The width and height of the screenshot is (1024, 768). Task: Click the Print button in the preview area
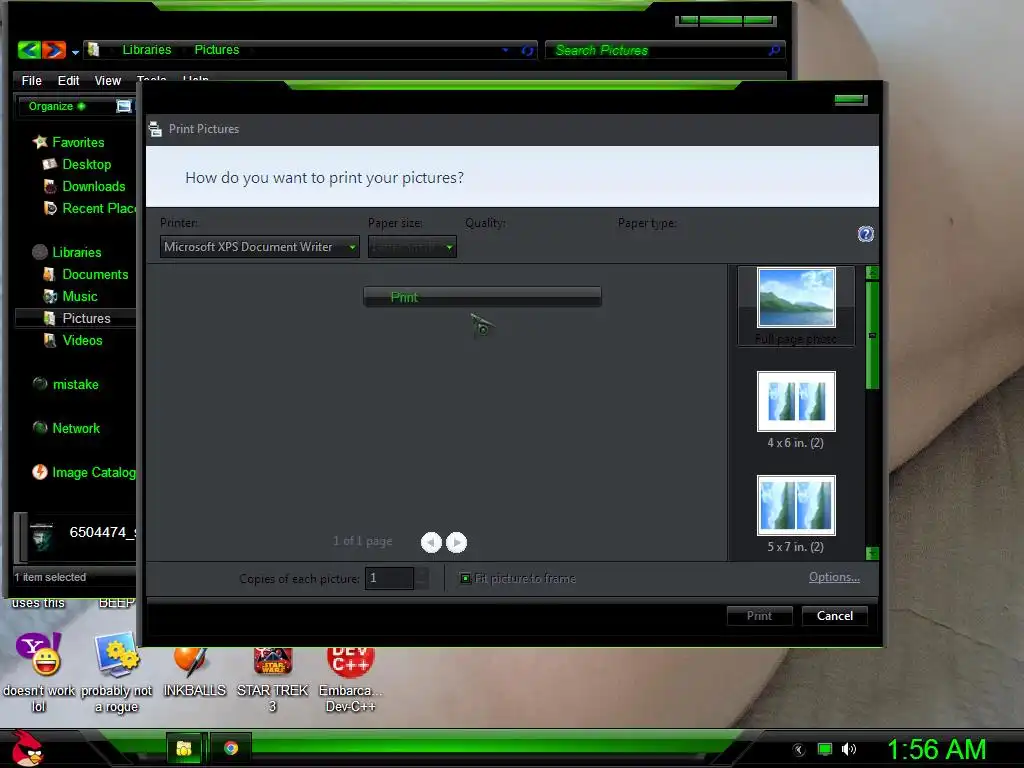[x=482, y=297]
